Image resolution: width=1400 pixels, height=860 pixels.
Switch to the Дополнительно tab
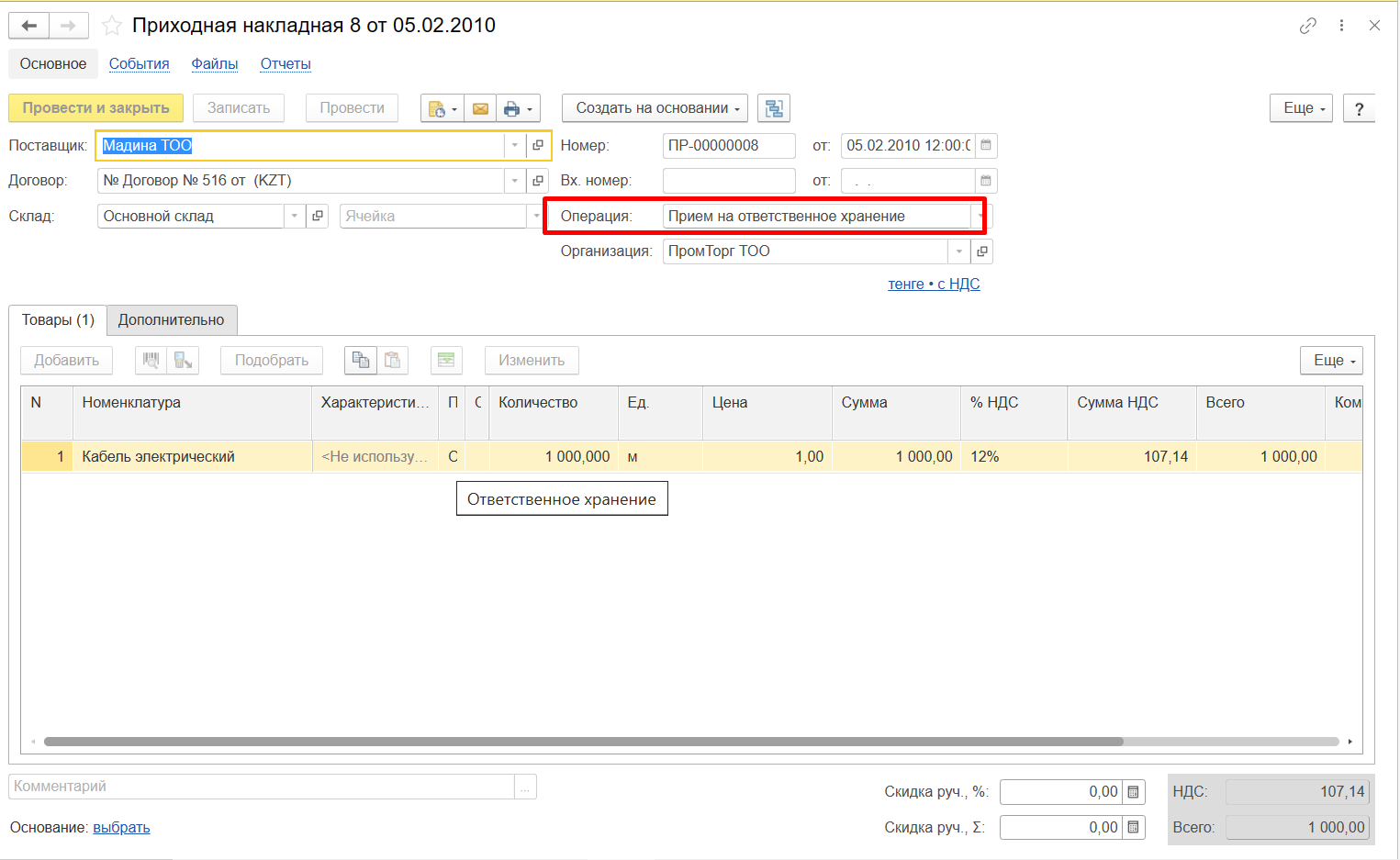(x=171, y=319)
